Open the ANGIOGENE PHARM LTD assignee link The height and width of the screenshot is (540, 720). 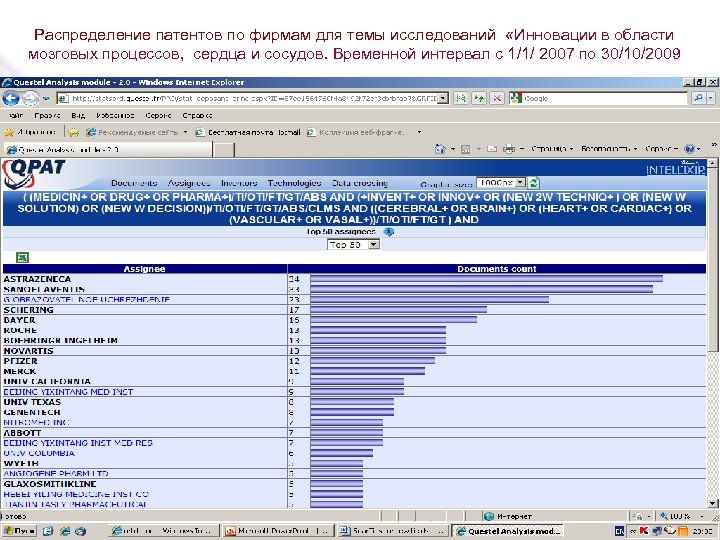pyautogui.click(x=56, y=473)
